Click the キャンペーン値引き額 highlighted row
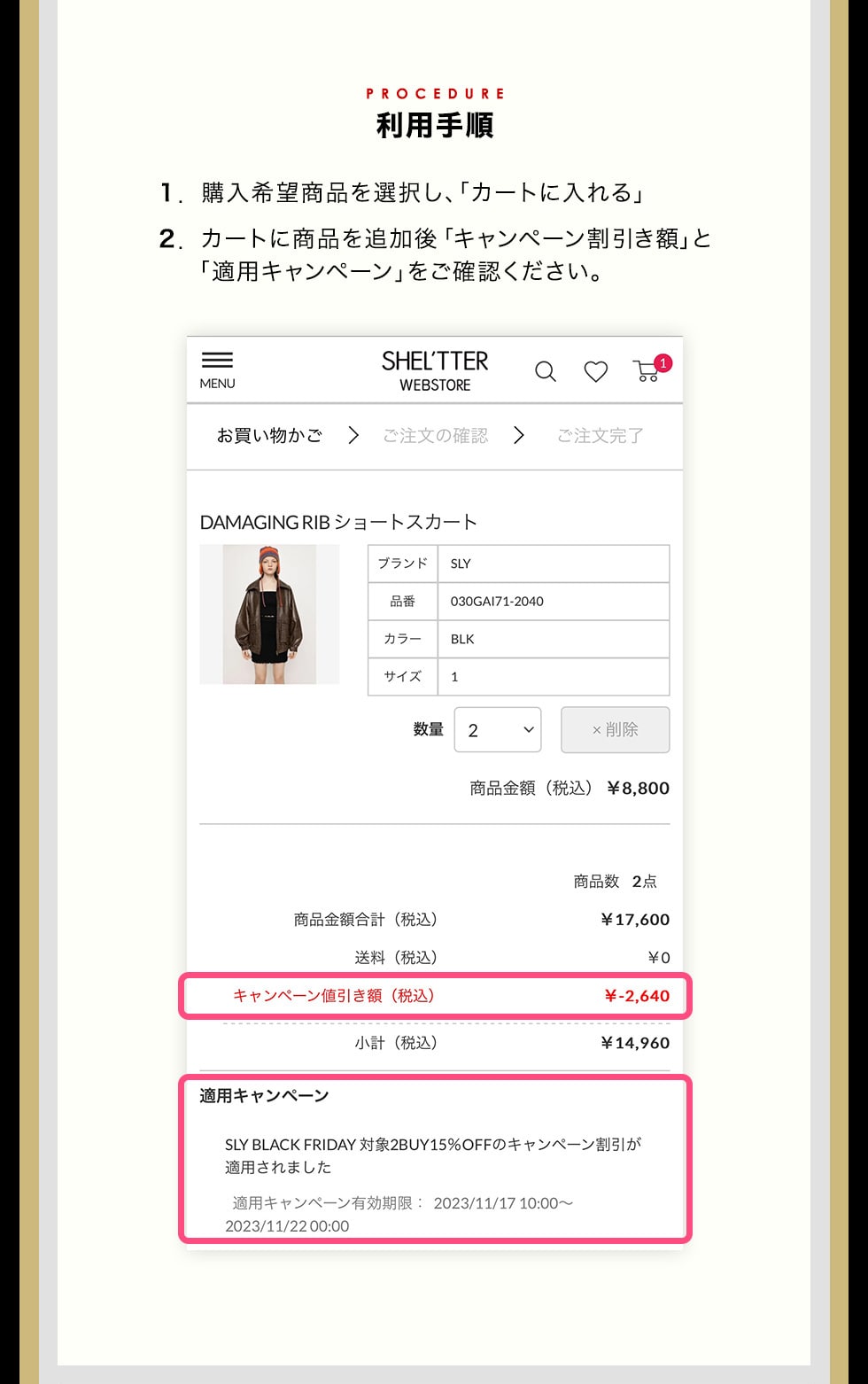 [435, 996]
